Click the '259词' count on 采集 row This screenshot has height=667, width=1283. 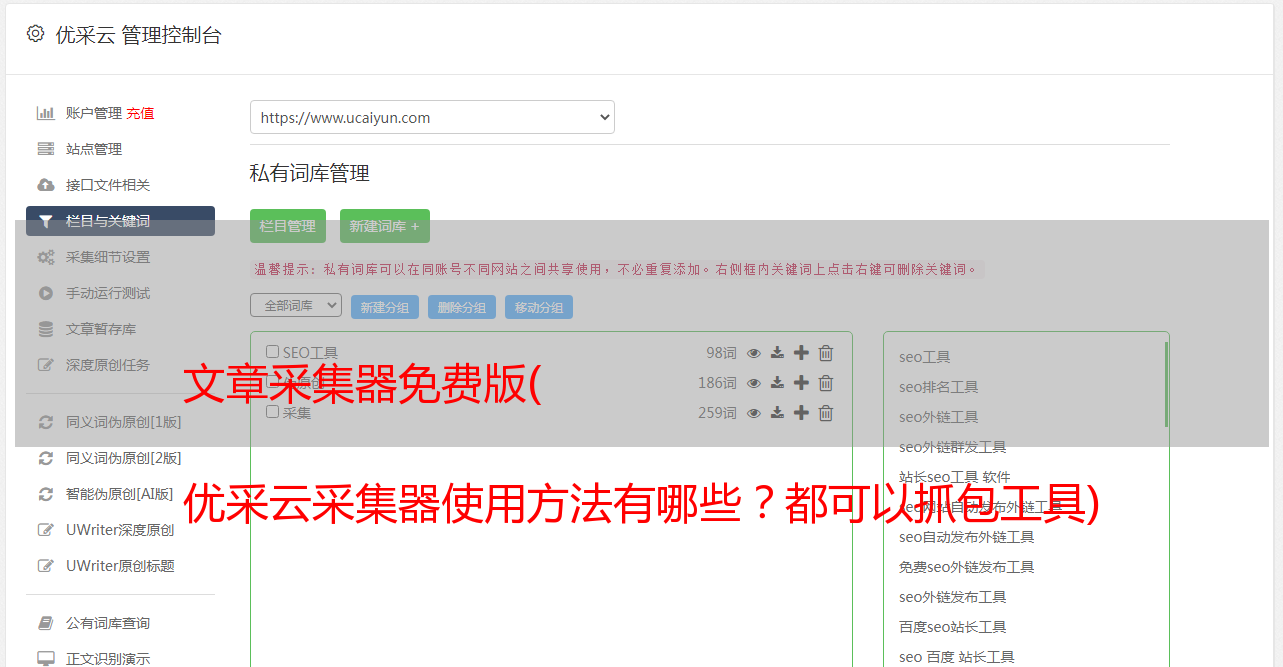(718, 413)
